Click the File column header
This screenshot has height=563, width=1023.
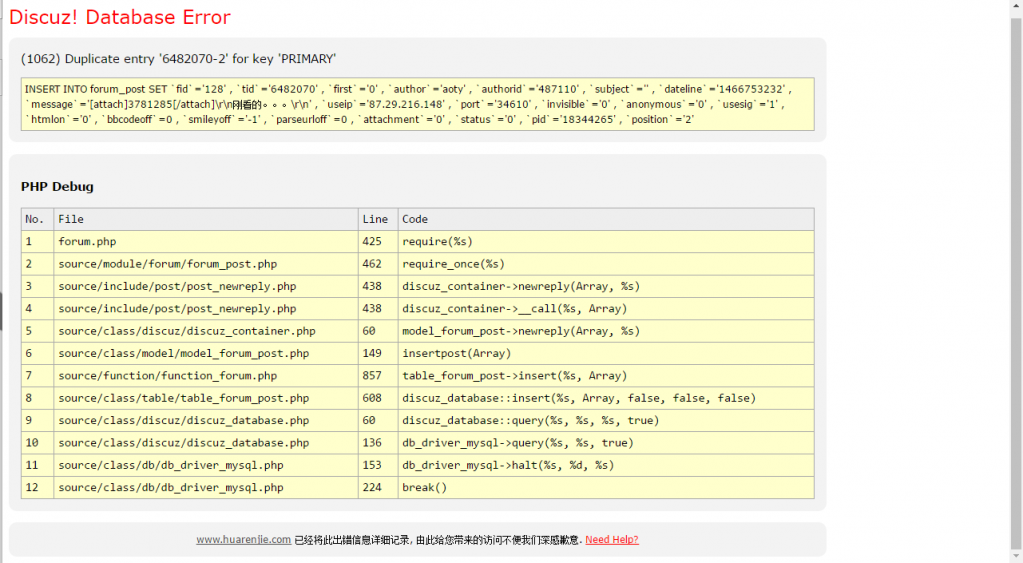click(x=71, y=219)
